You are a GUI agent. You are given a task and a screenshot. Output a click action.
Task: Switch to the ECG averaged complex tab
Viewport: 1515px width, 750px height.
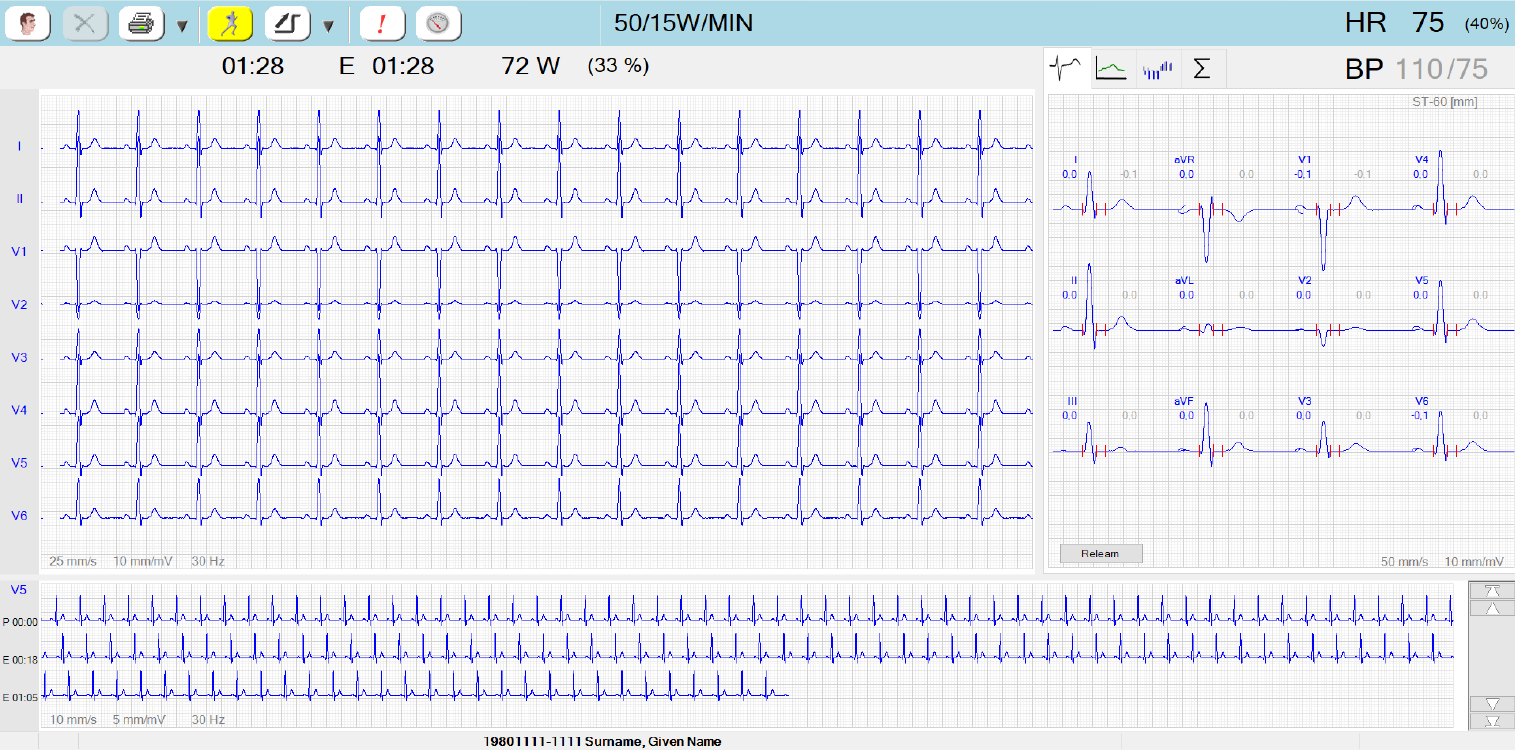coord(1067,69)
